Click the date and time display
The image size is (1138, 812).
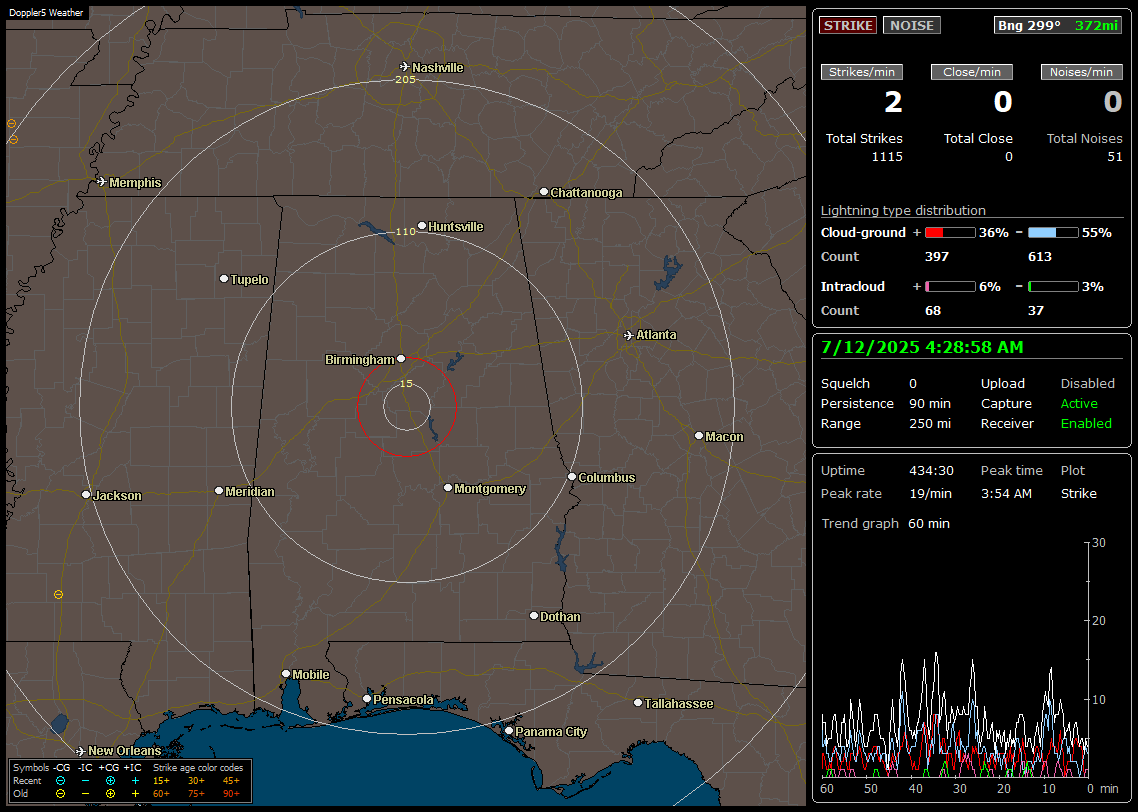pyautogui.click(x=922, y=347)
